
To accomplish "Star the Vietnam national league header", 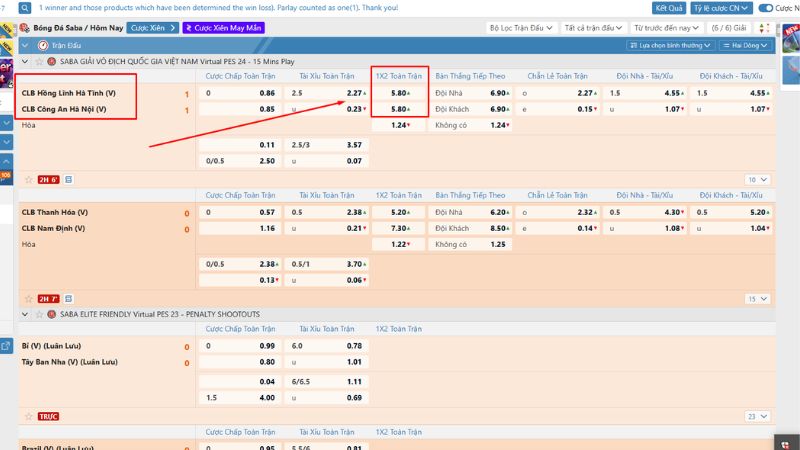I will click(38, 61).
